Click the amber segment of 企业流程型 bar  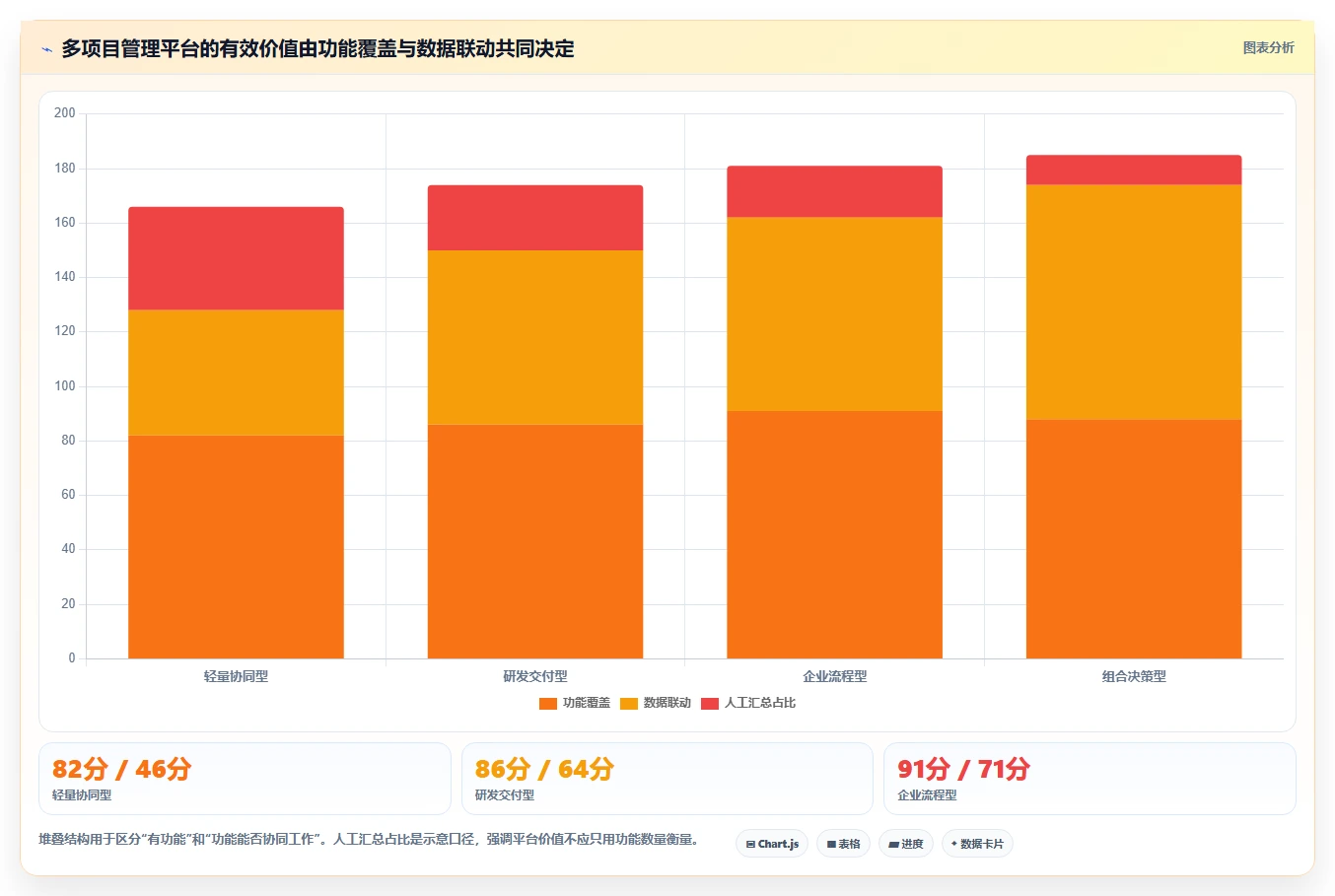(834, 314)
